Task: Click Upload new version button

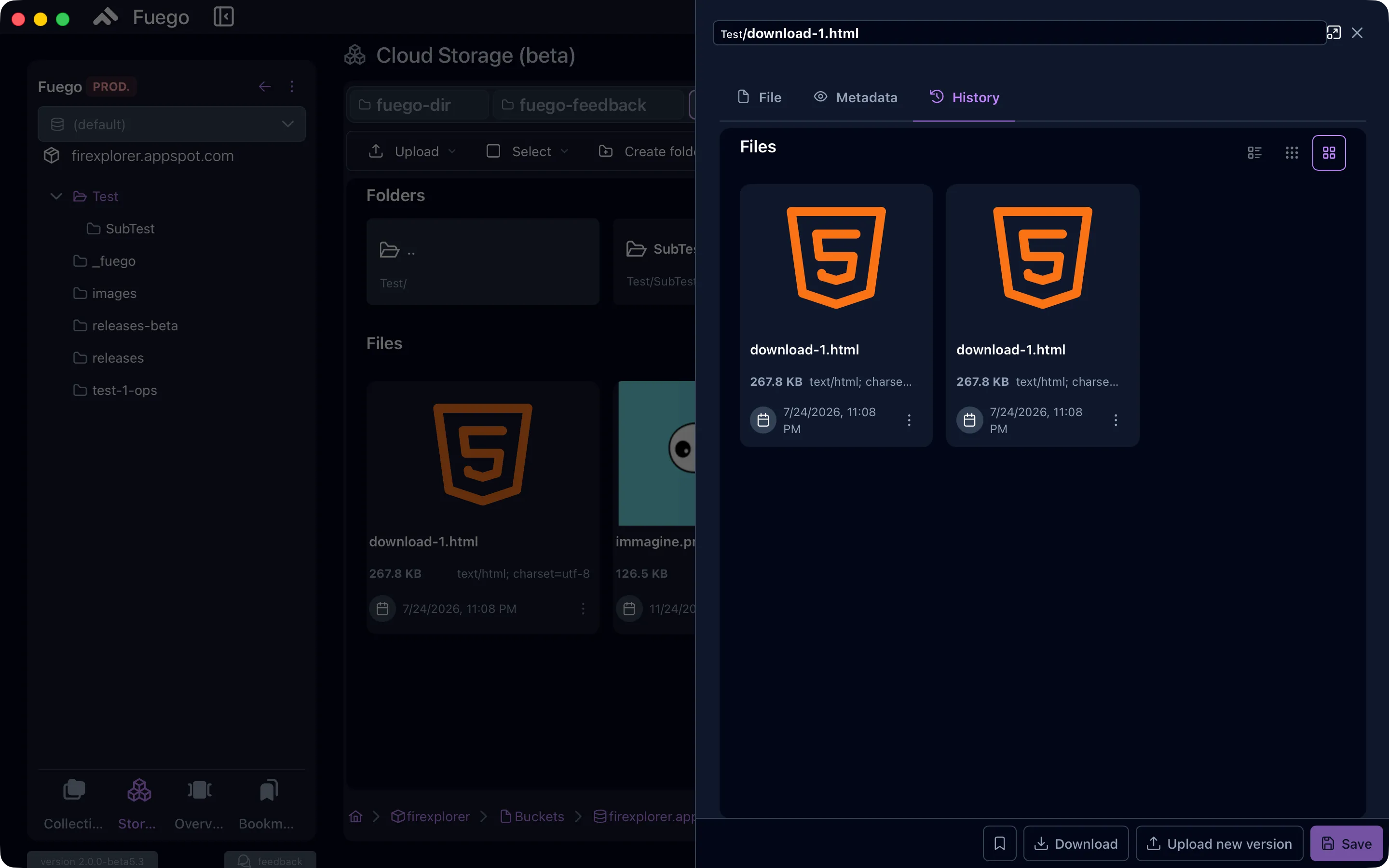Action: pyautogui.click(x=1219, y=843)
